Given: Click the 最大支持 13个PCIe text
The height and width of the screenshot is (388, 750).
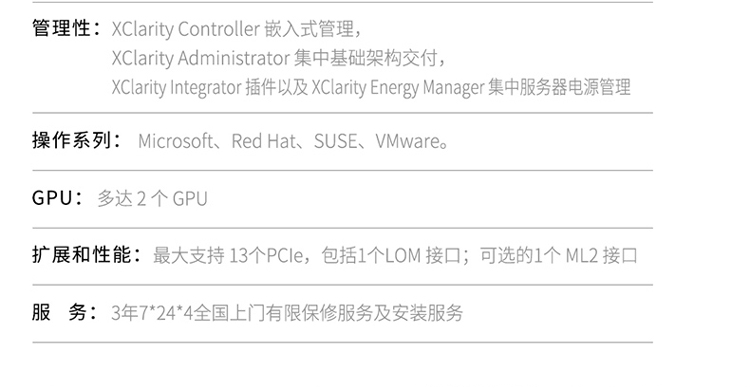Looking at the screenshot, I should (228, 256).
